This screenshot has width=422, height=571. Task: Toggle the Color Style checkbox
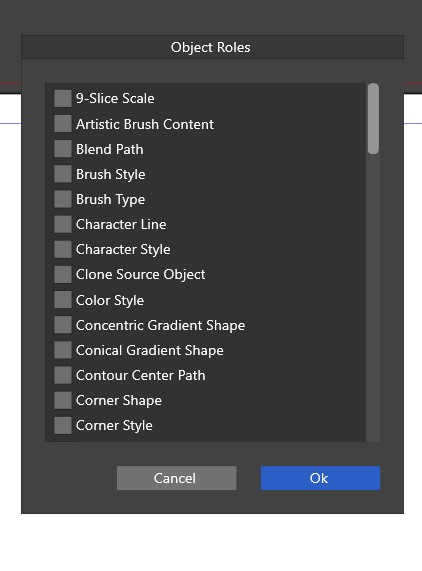tap(63, 300)
